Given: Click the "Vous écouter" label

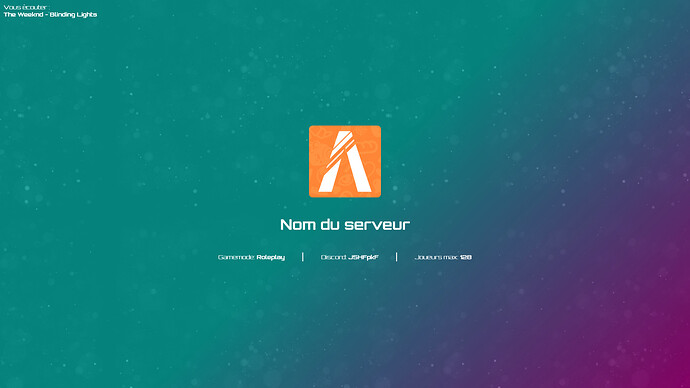Looking at the screenshot, I should [x=26, y=7].
